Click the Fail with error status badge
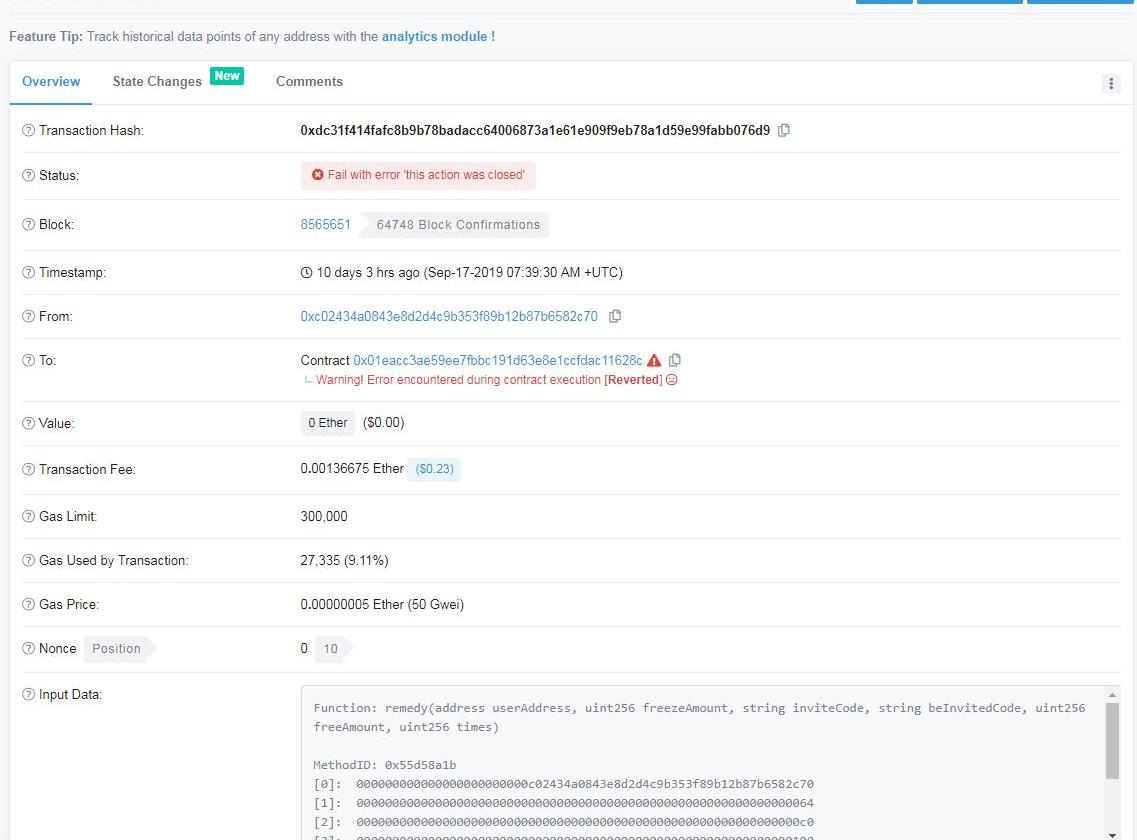Viewport: 1137px width, 840px height. point(418,175)
